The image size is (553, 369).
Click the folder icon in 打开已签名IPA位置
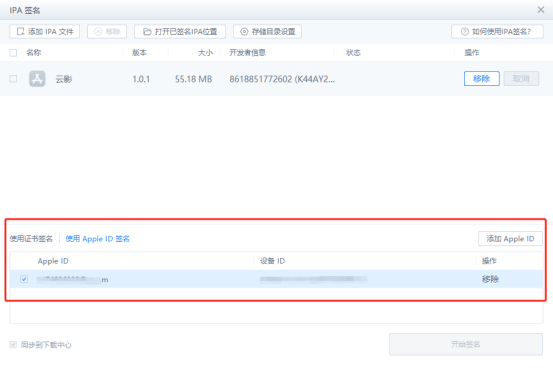click(x=147, y=32)
